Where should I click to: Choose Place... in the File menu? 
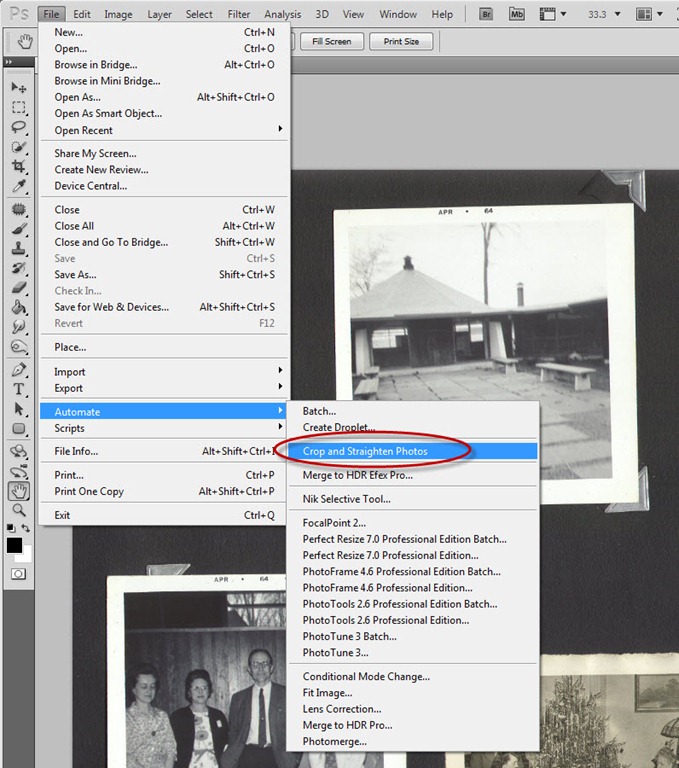pyautogui.click(x=164, y=347)
